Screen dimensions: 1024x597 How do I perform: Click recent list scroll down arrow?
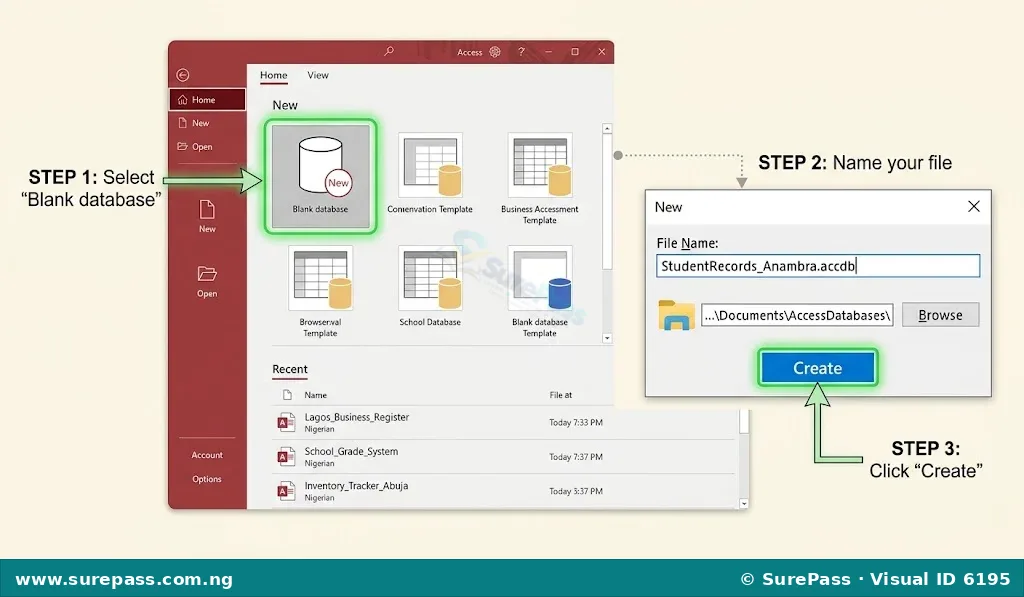click(x=744, y=504)
